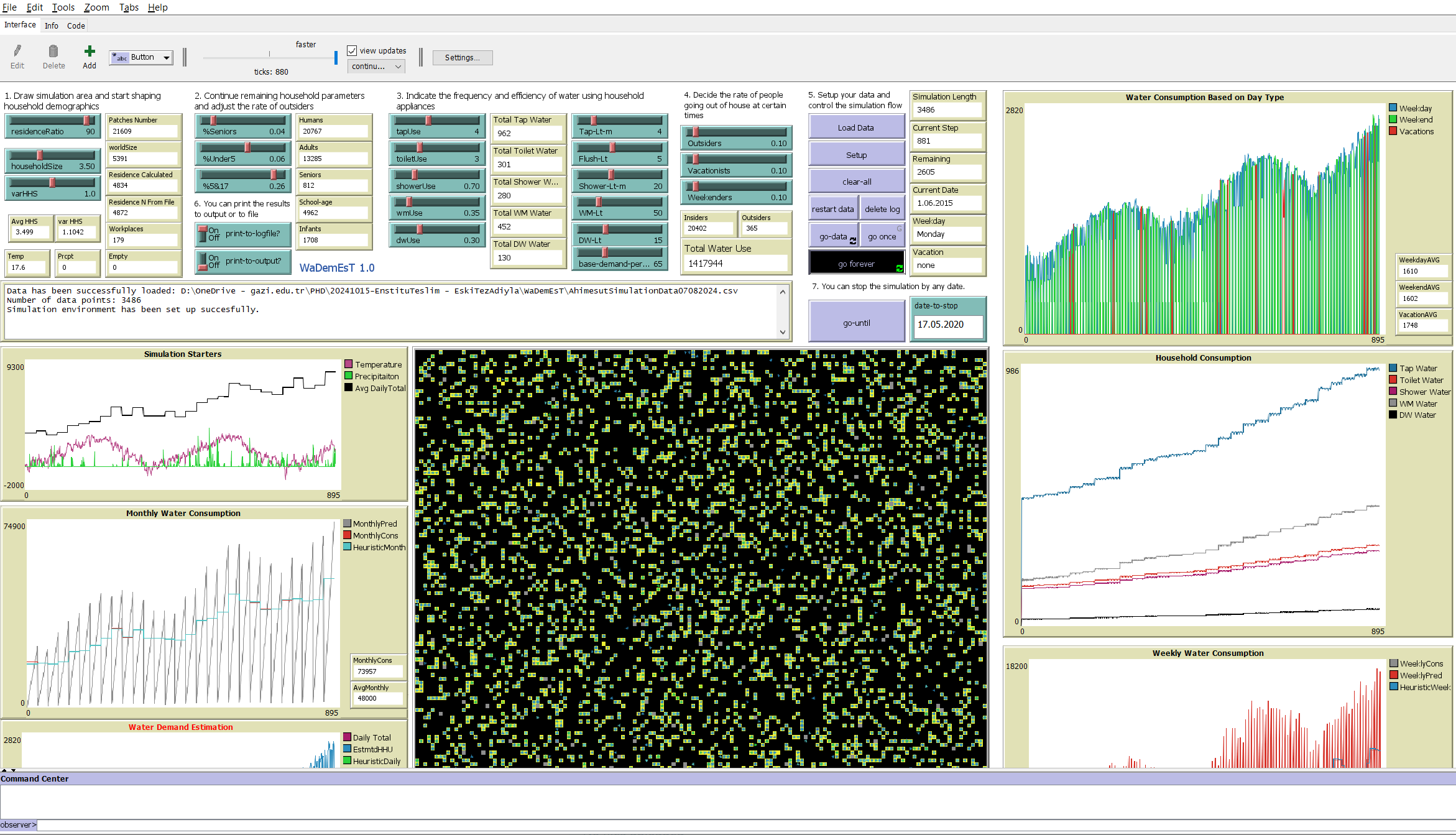The width and height of the screenshot is (1456, 835).
Task: Click output area scroll-up arrow
Action: [x=783, y=292]
